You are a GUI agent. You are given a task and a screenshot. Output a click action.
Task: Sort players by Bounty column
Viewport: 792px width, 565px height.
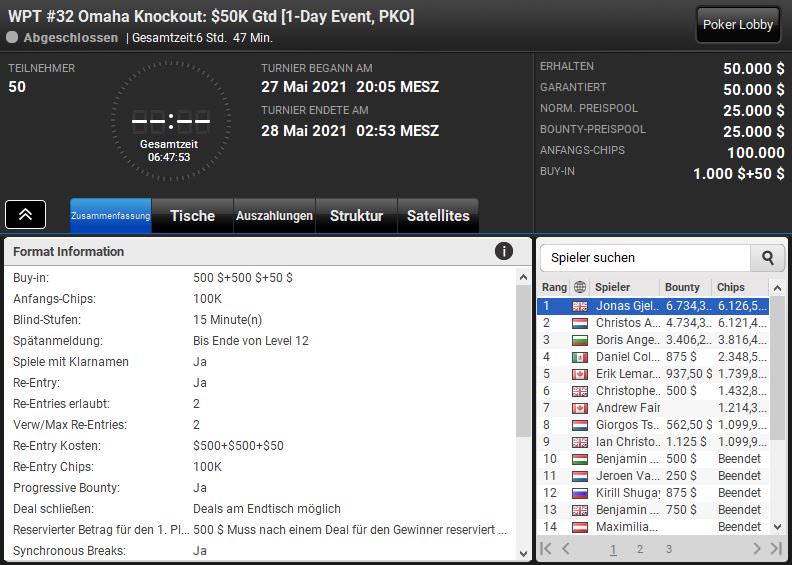(683, 287)
